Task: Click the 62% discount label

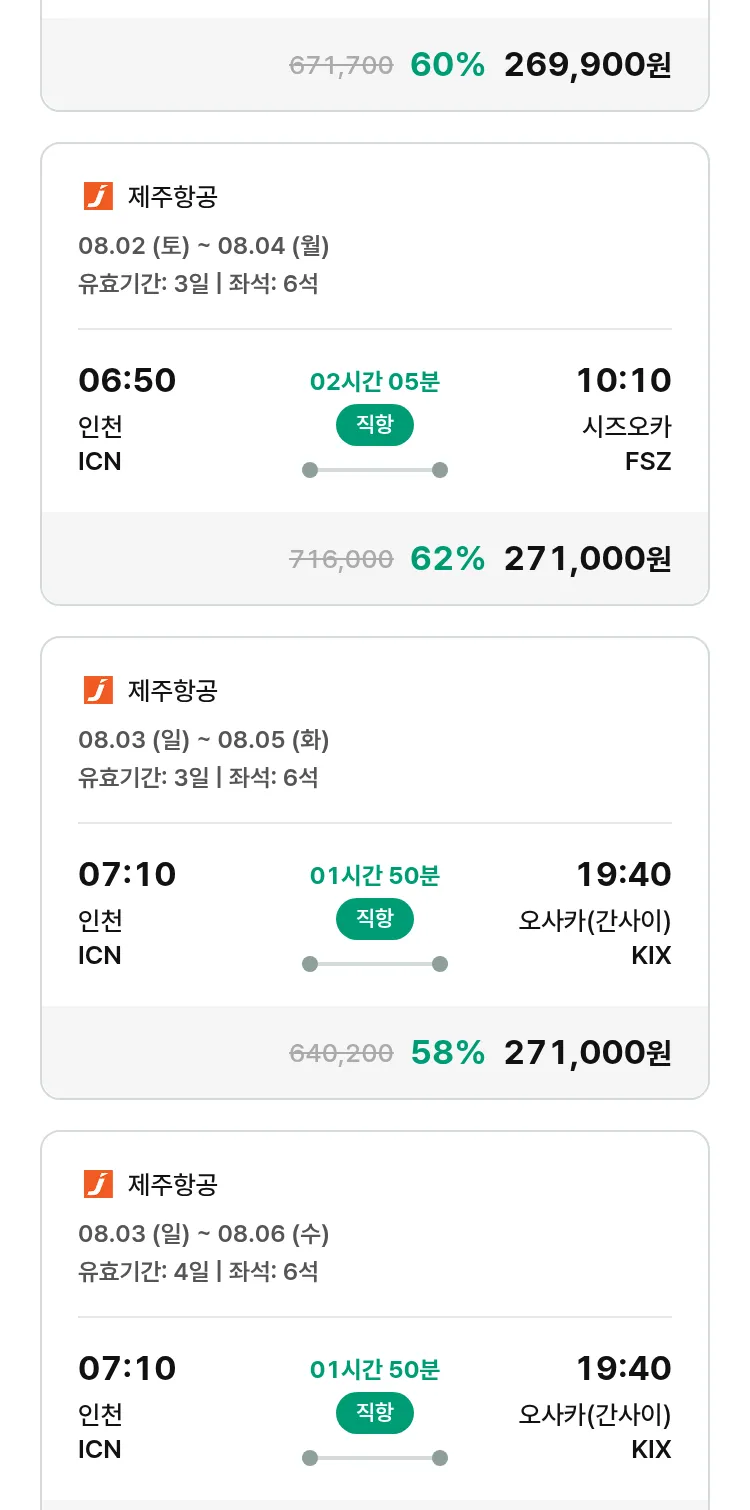Action: 447,559
